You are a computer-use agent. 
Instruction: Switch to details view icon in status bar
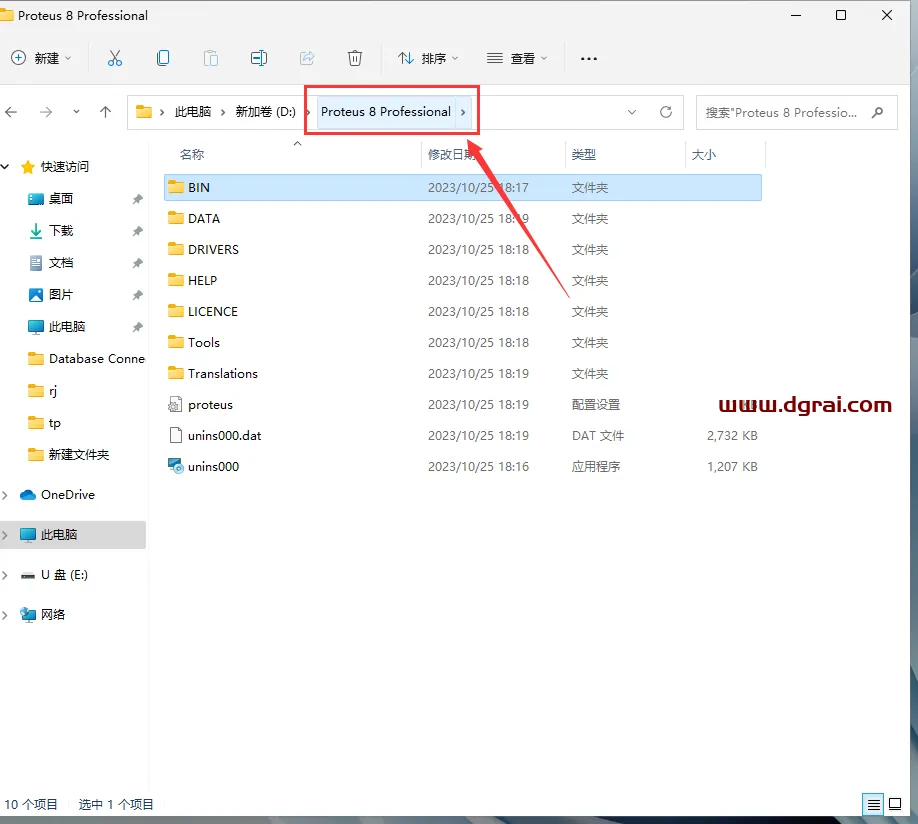tap(874, 805)
